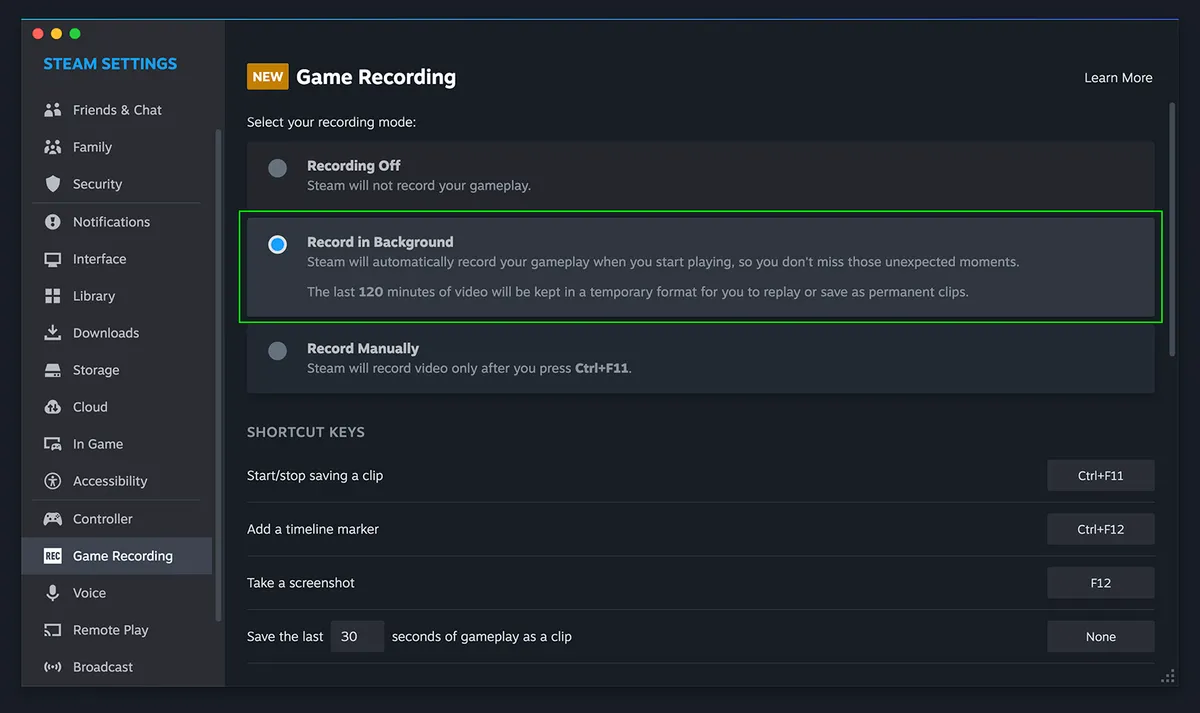
Task: Click the Interface monitor icon
Action: click(53, 259)
